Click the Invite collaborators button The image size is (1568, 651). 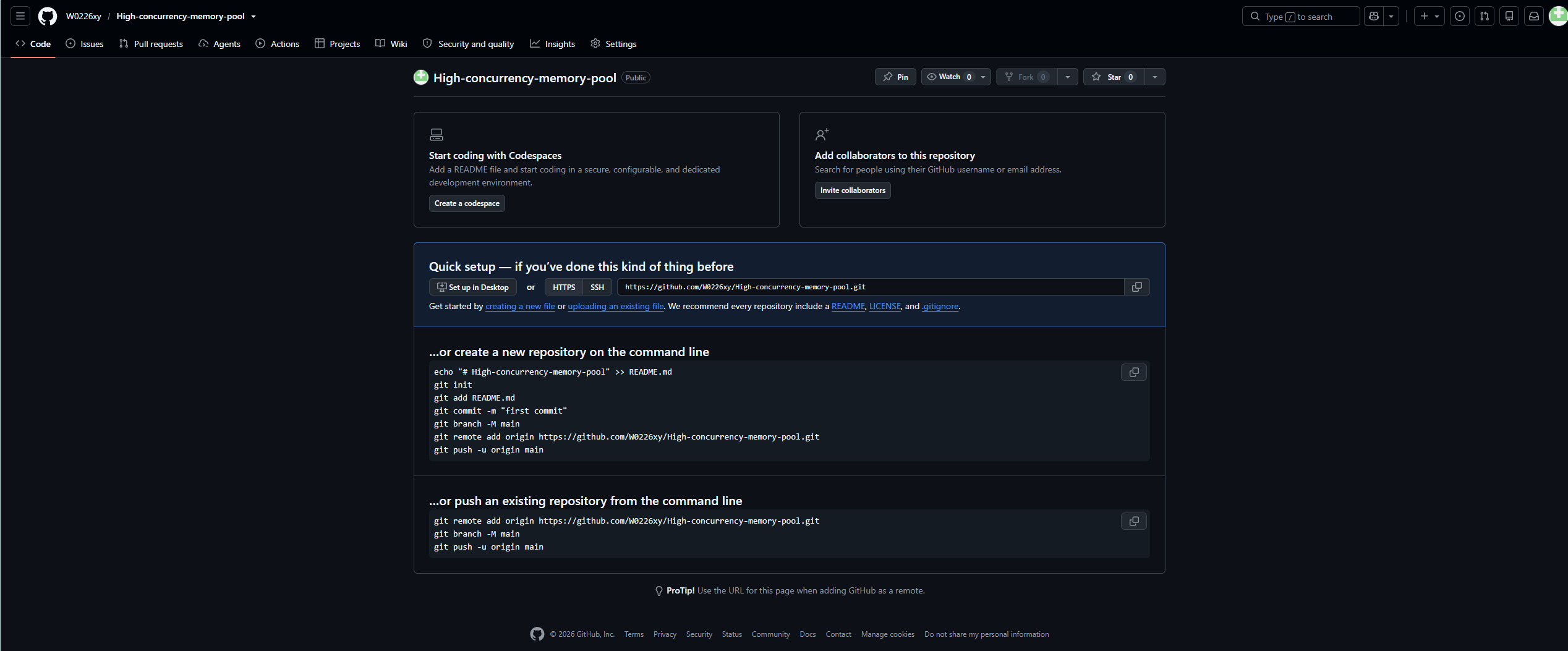[853, 190]
